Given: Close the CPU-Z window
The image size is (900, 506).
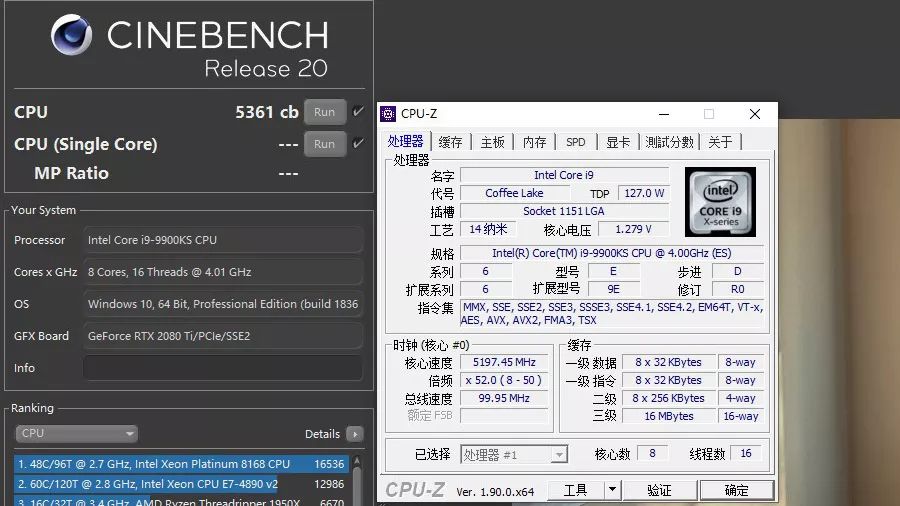Looking at the screenshot, I should tap(755, 114).
